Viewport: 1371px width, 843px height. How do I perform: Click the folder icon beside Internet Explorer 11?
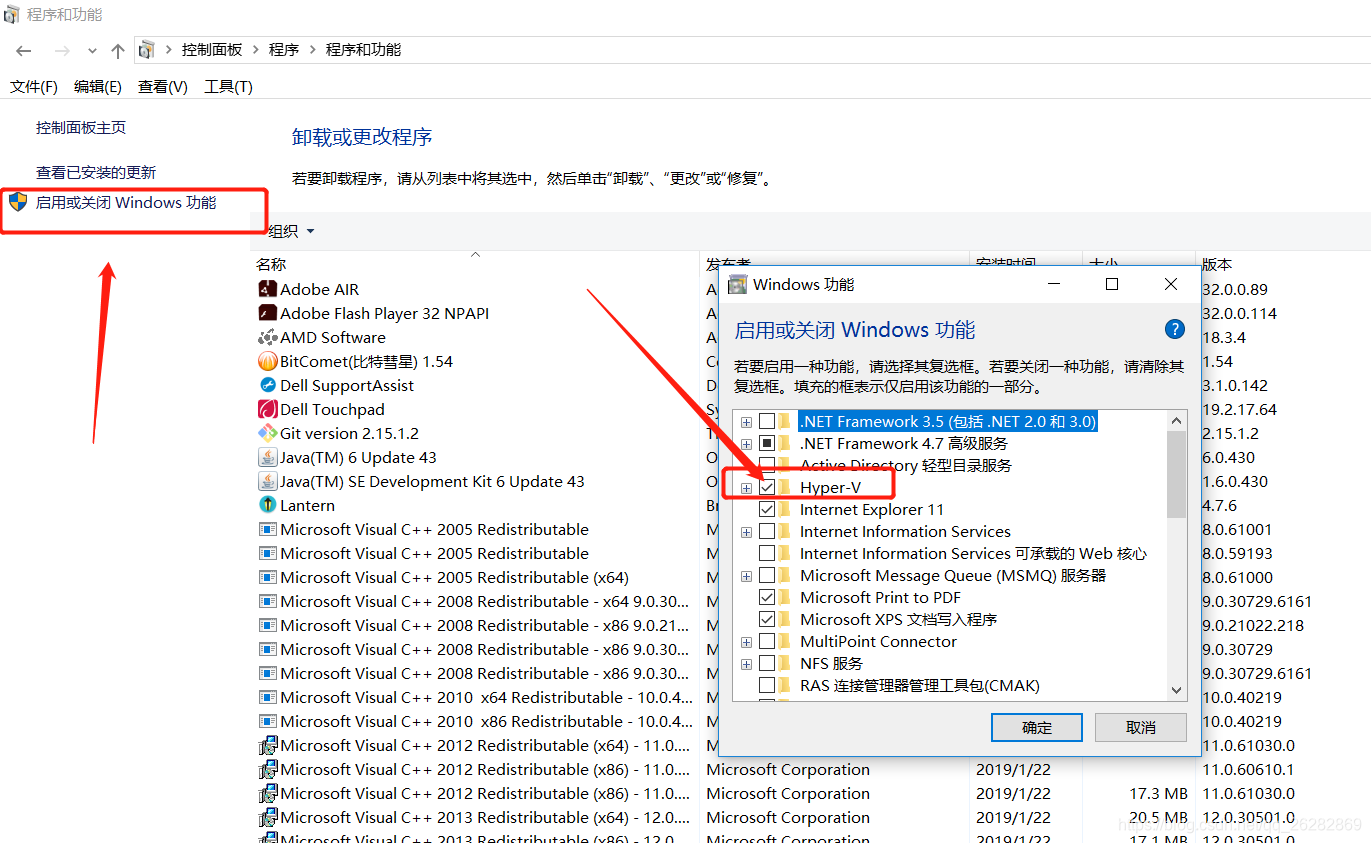[785, 509]
